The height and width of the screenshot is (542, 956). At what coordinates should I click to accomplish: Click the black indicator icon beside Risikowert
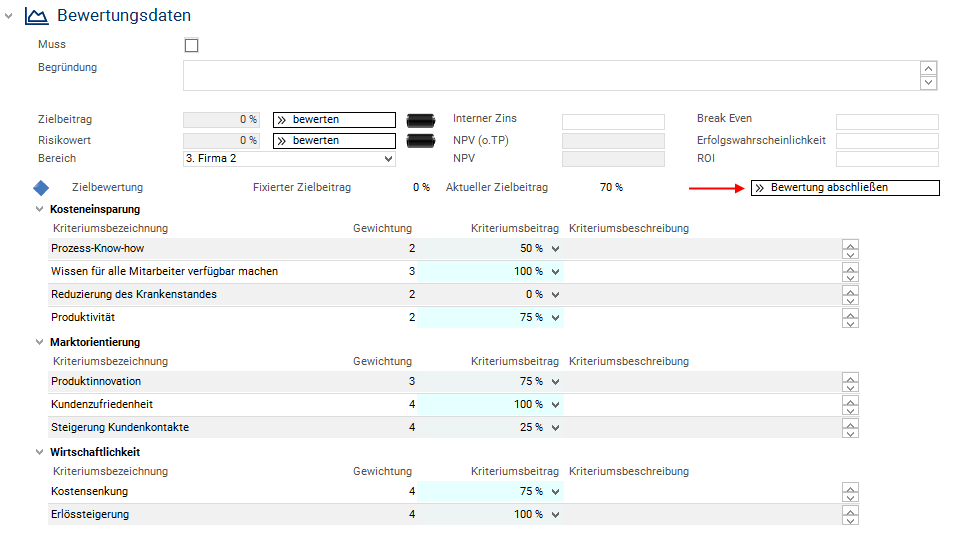(x=422, y=141)
